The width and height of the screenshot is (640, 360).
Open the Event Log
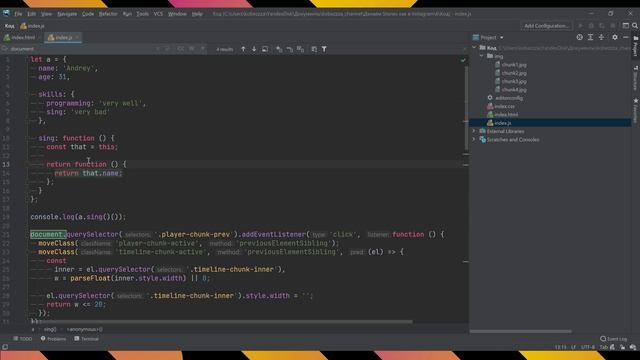[613, 339]
